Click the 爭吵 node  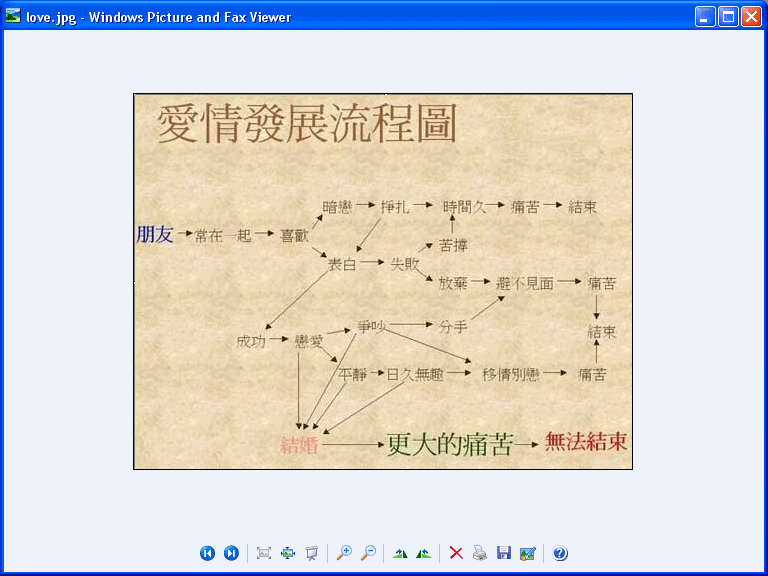372,326
